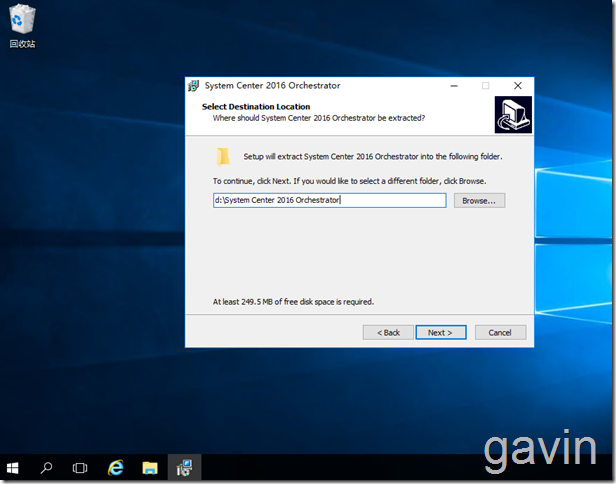The width and height of the screenshot is (616, 484).
Task: Click the window title 'System Center 2016 Orchestrator'
Action: pos(272,86)
